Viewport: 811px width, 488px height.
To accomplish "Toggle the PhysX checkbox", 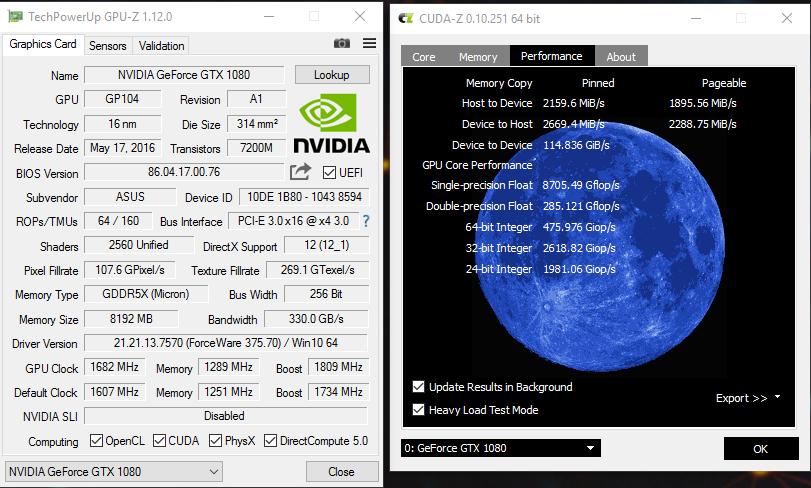I will [215, 440].
